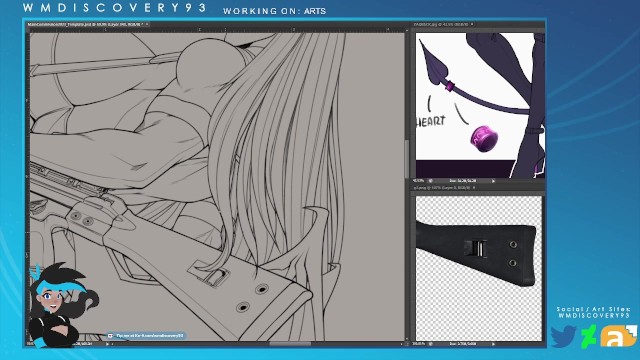The width and height of the screenshot is (640, 360).
Task: Select the purple character reference document tab
Action: pos(441,24)
